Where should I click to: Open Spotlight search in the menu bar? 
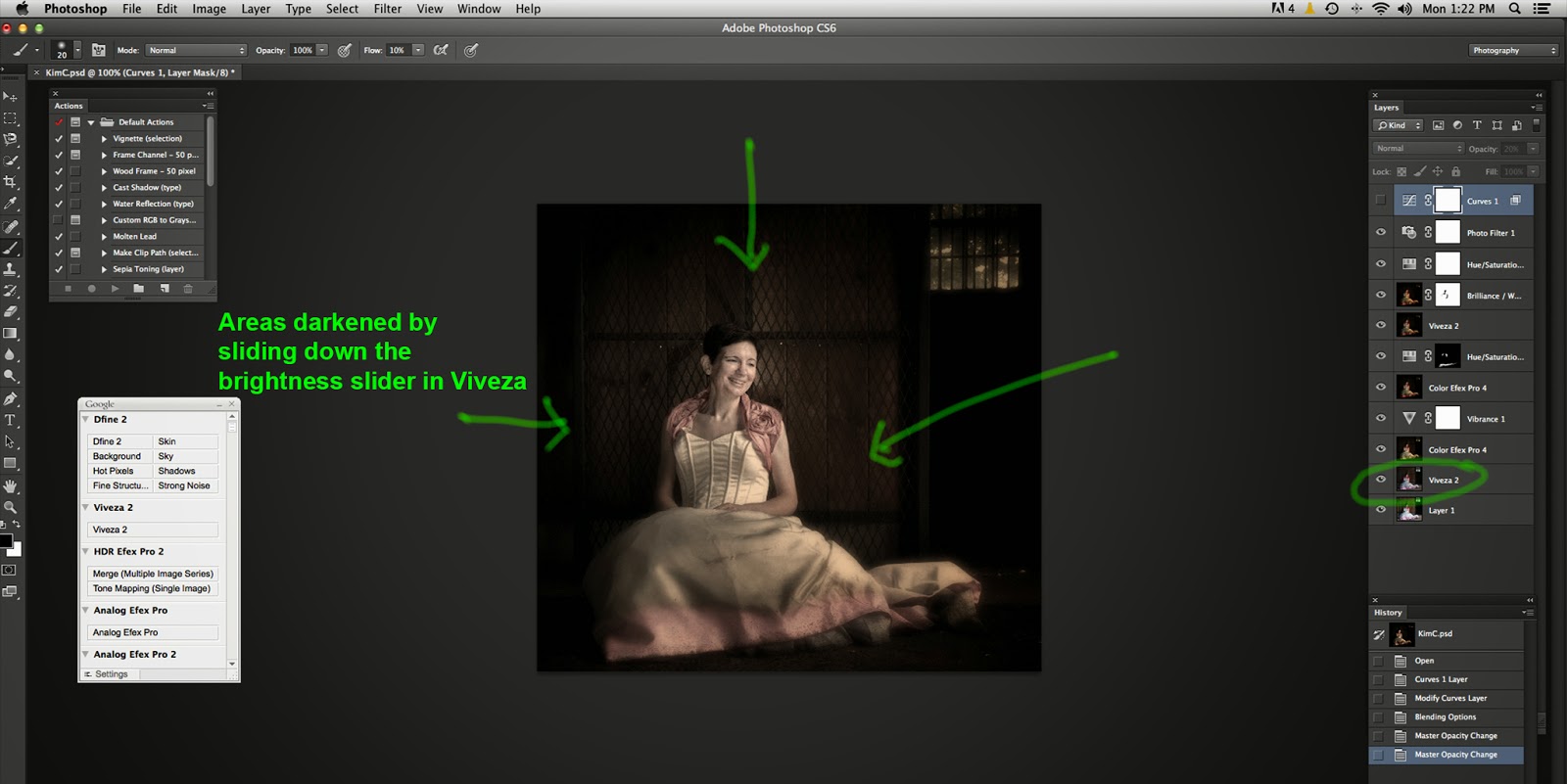tap(1514, 9)
